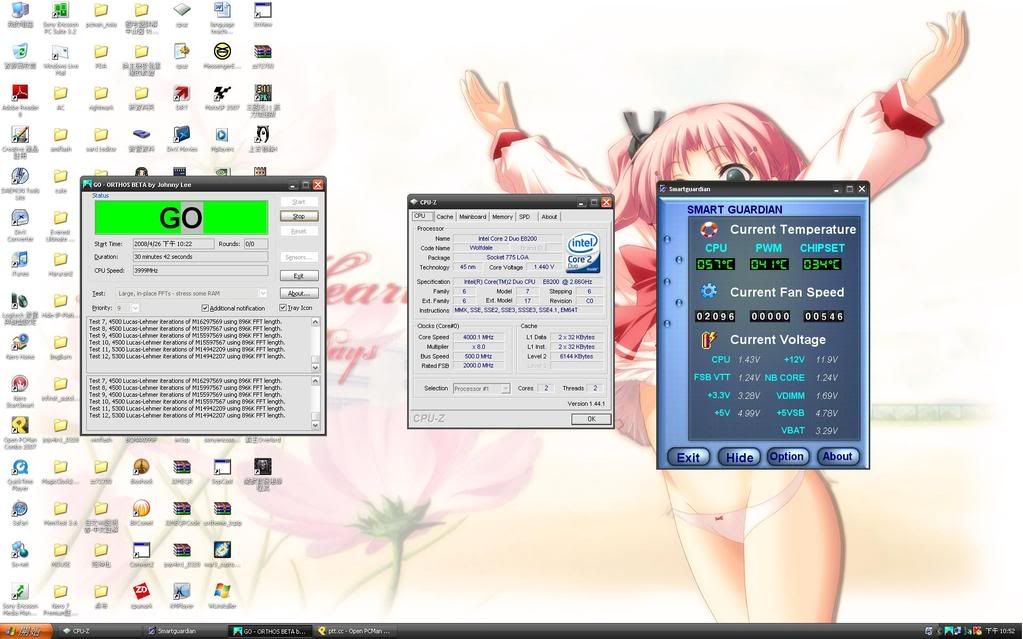Click the Exit button in ORTHOS
This screenshot has width=1023, height=639.
coord(299,275)
